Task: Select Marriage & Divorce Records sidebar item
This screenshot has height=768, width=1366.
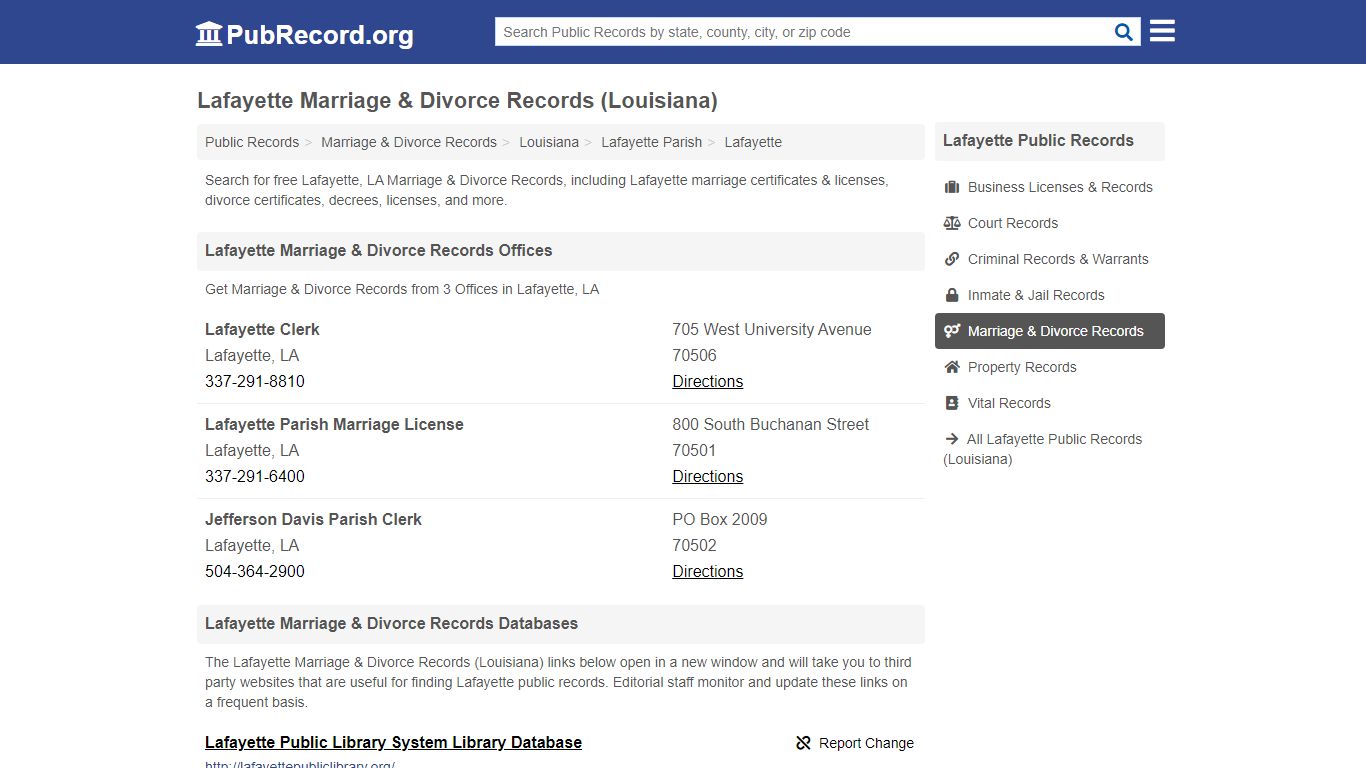Action: (x=1050, y=331)
